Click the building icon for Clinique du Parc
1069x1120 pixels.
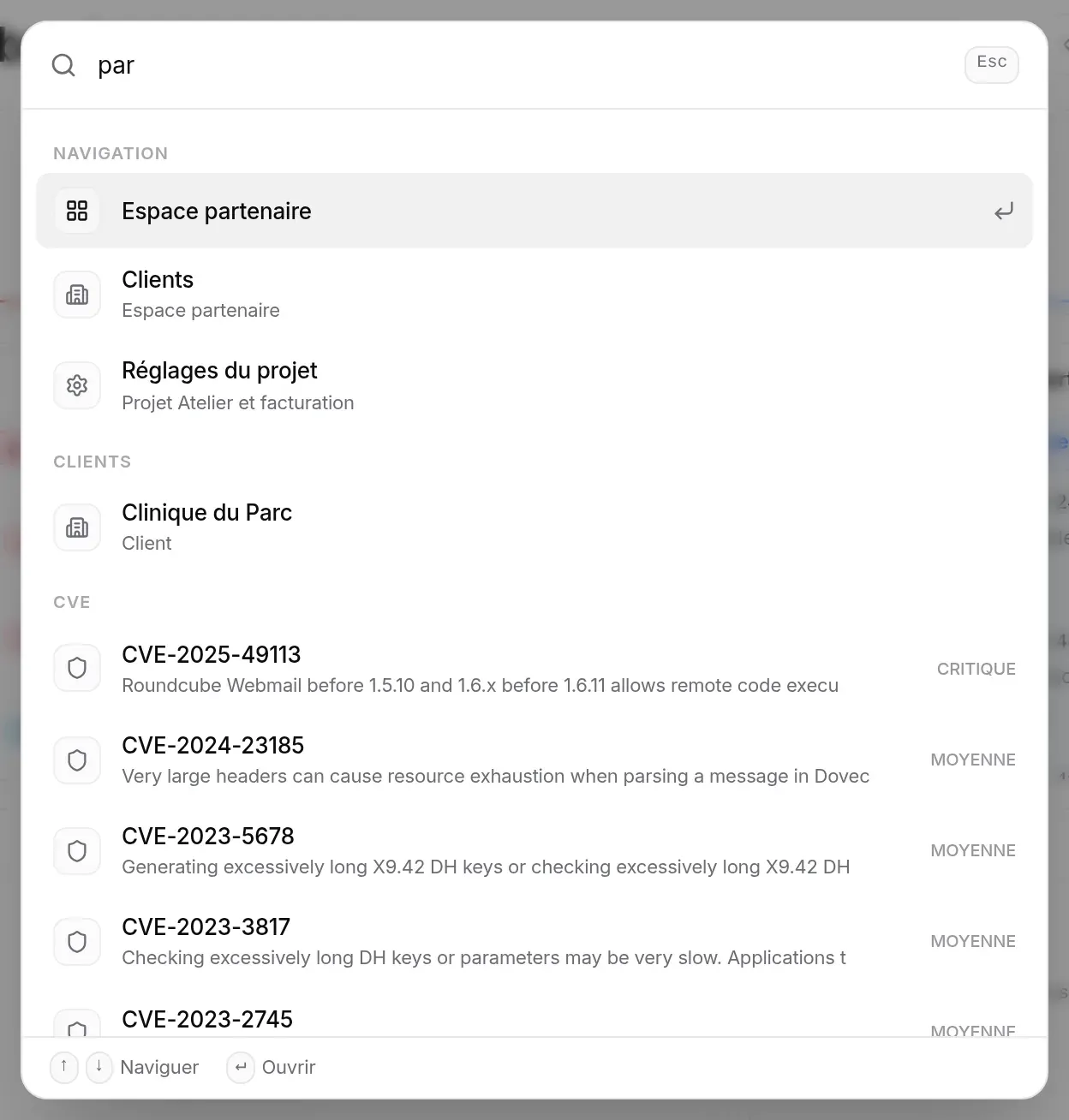77,527
